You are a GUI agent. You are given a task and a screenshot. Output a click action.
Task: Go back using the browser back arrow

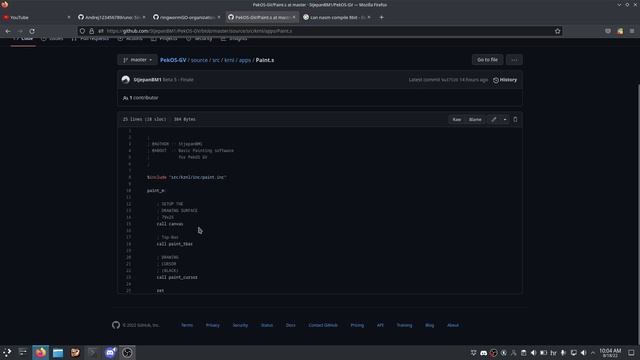[x=8, y=31]
